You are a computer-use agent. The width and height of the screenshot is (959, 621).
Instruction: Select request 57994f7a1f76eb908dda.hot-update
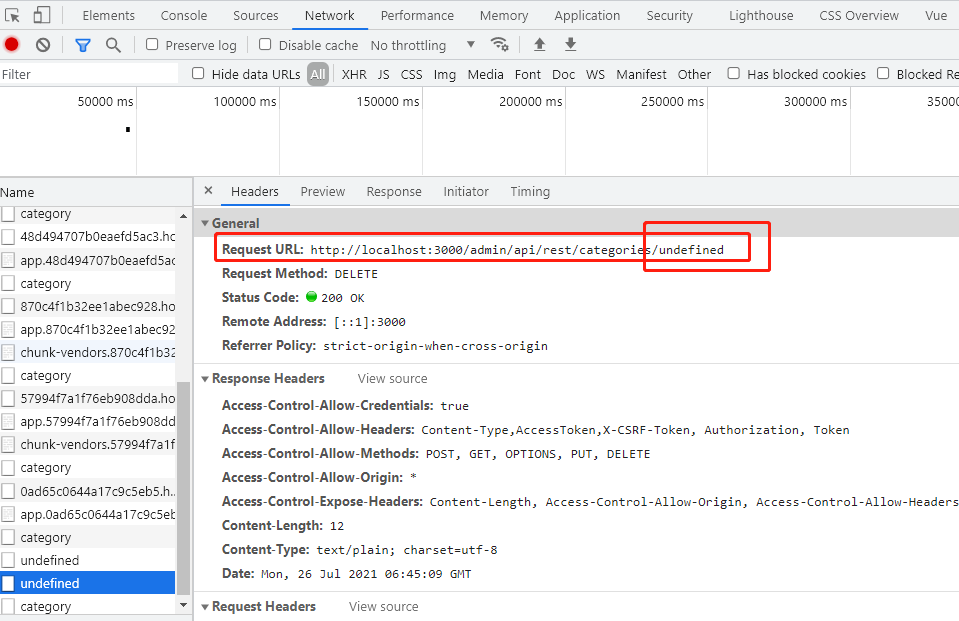87,398
